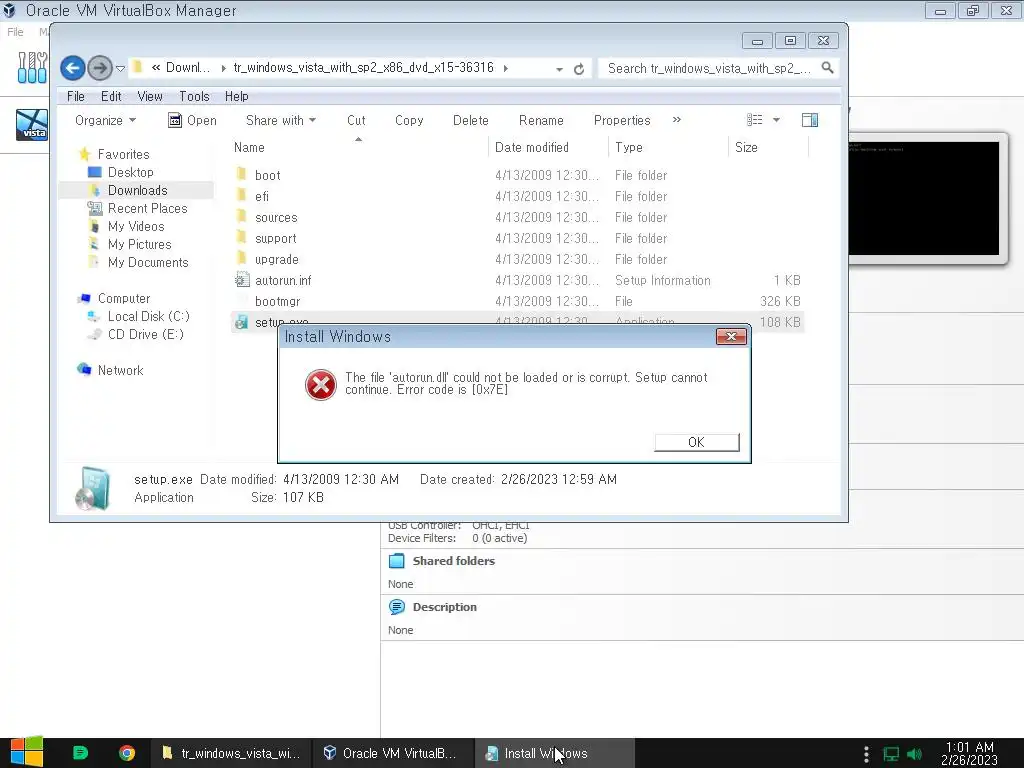Image resolution: width=1024 pixels, height=768 pixels.
Task: Expand breadcrumb arrow after tr_windows_vista folder
Action: coord(505,68)
